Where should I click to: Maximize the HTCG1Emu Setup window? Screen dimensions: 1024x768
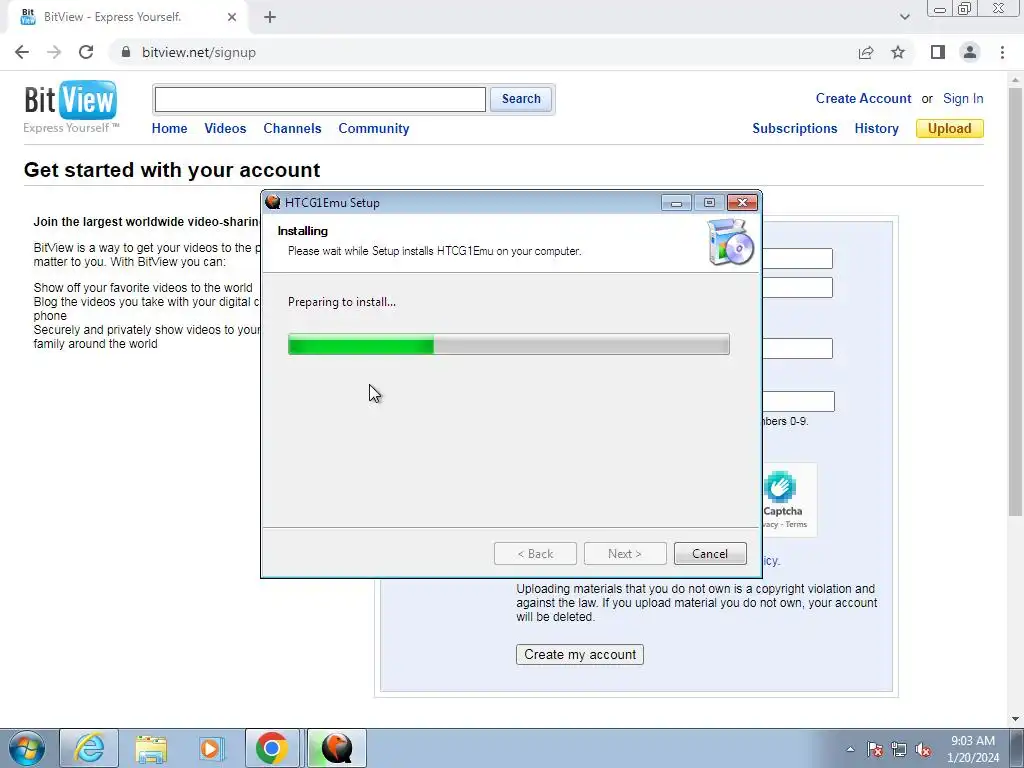tap(709, 203)
